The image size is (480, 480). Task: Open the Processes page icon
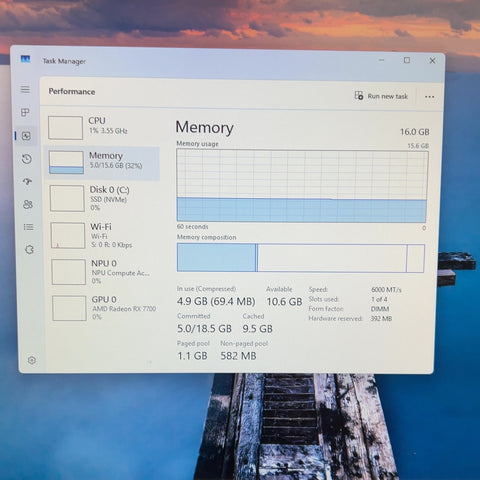click(x=25, y=112)
